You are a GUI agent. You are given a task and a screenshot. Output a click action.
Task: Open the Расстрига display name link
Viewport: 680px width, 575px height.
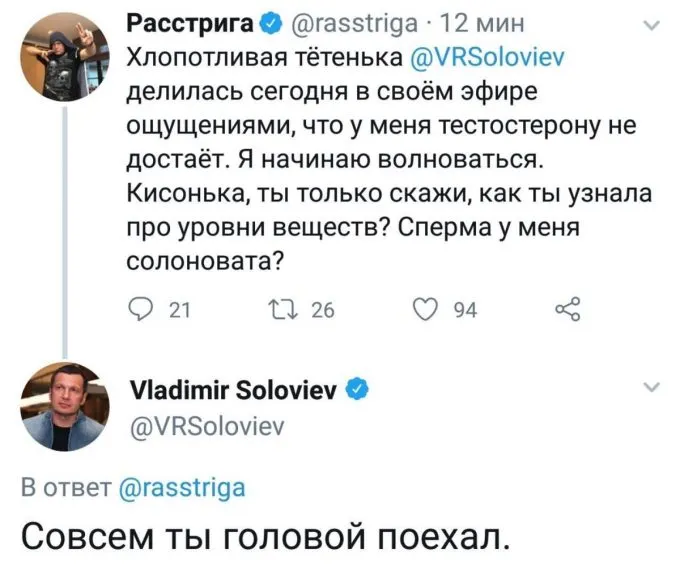[191, 23]
